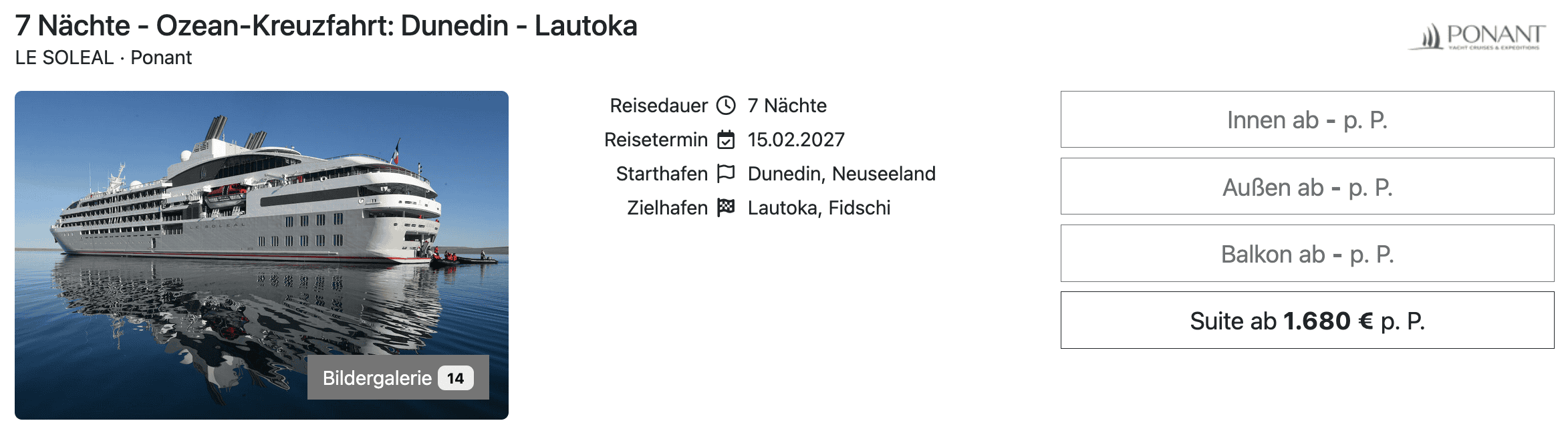Click the Reisetermin label
1568x433 pixels.
point(656,140)
